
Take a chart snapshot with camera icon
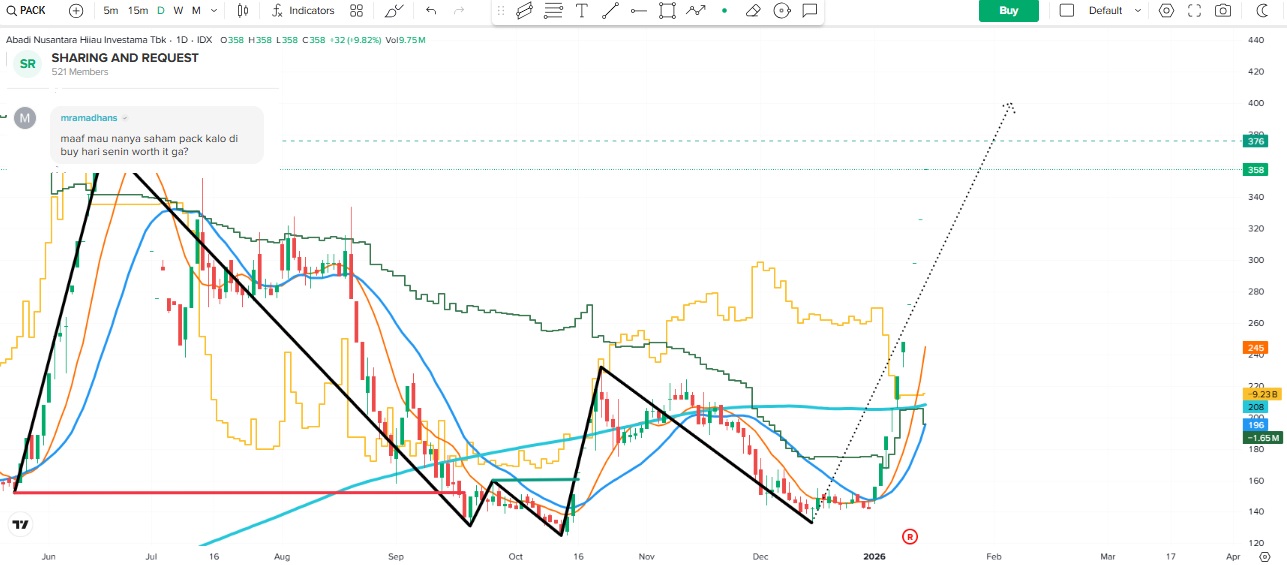1222,10
